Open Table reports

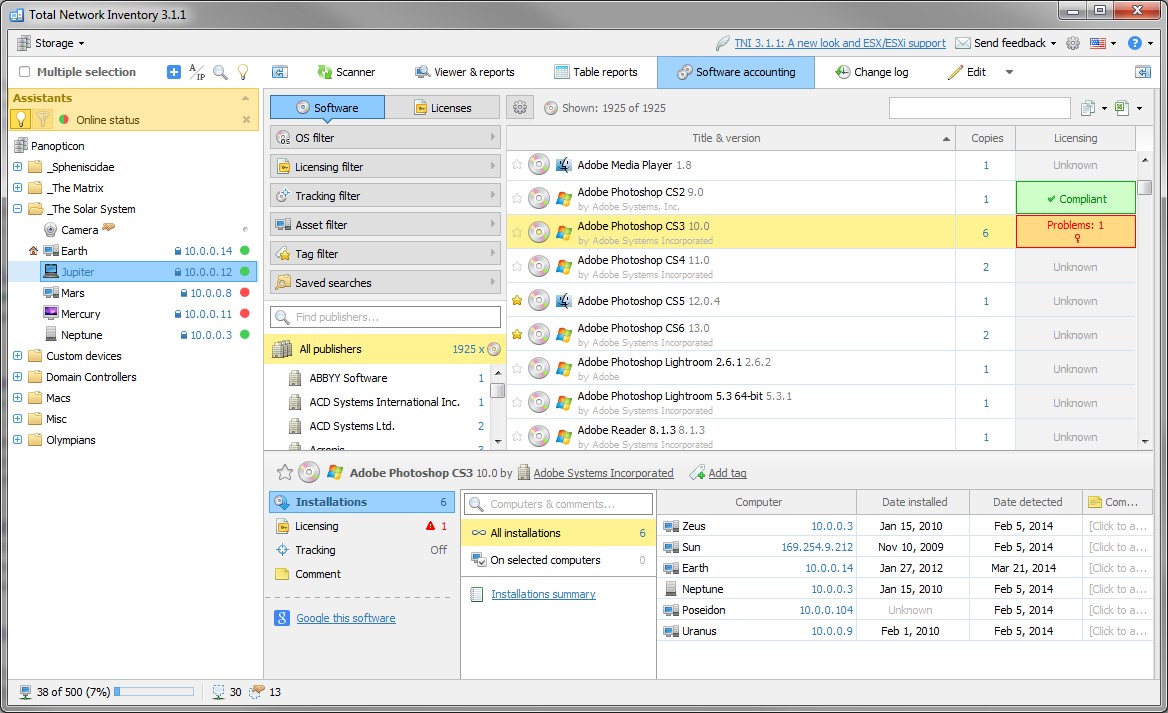pos(598,71)
